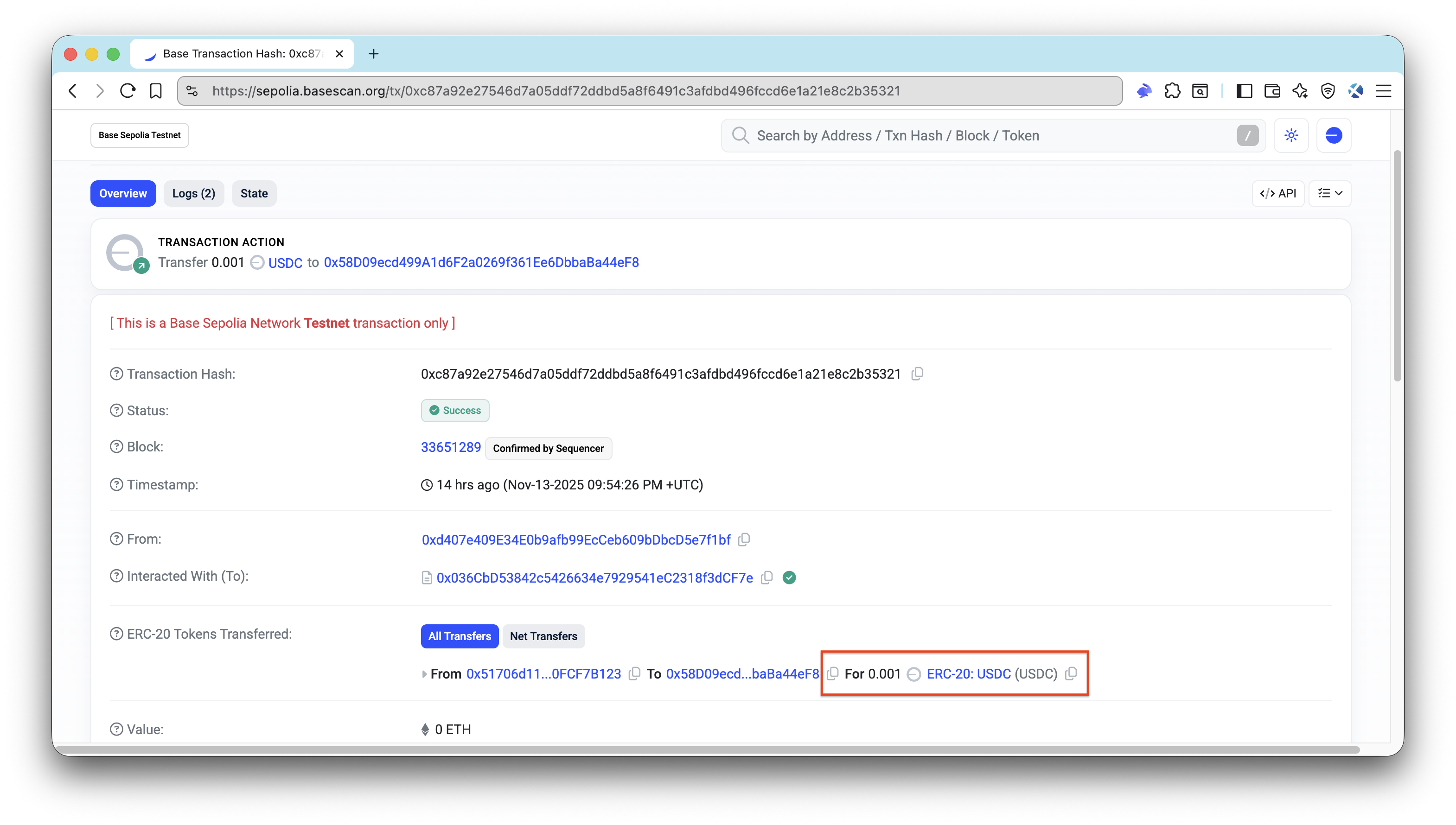Image resolution: width=1456 pixels, height=825 pixels.
Task: Click the copy icon next to the Transaction Hash
Action: click(917, 374)
